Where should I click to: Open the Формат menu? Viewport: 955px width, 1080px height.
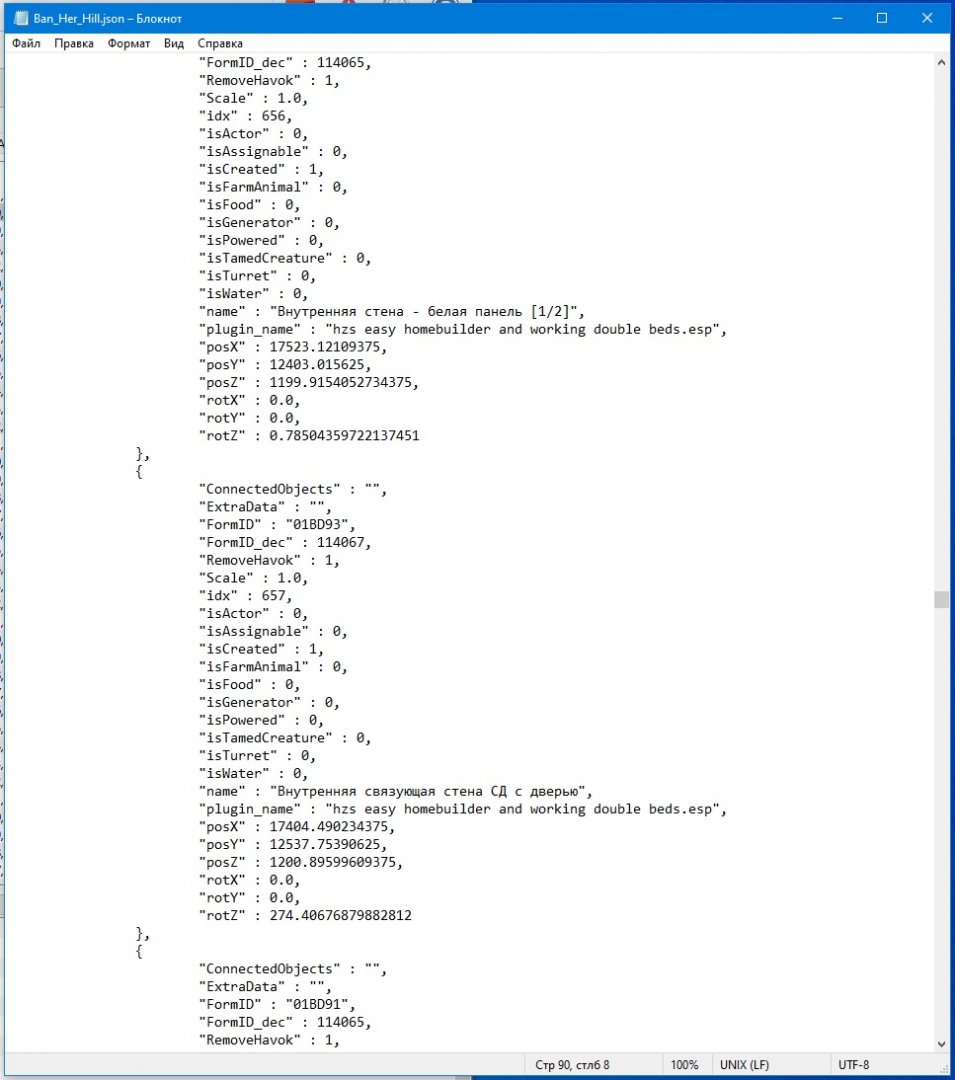[x=129, y=43]
